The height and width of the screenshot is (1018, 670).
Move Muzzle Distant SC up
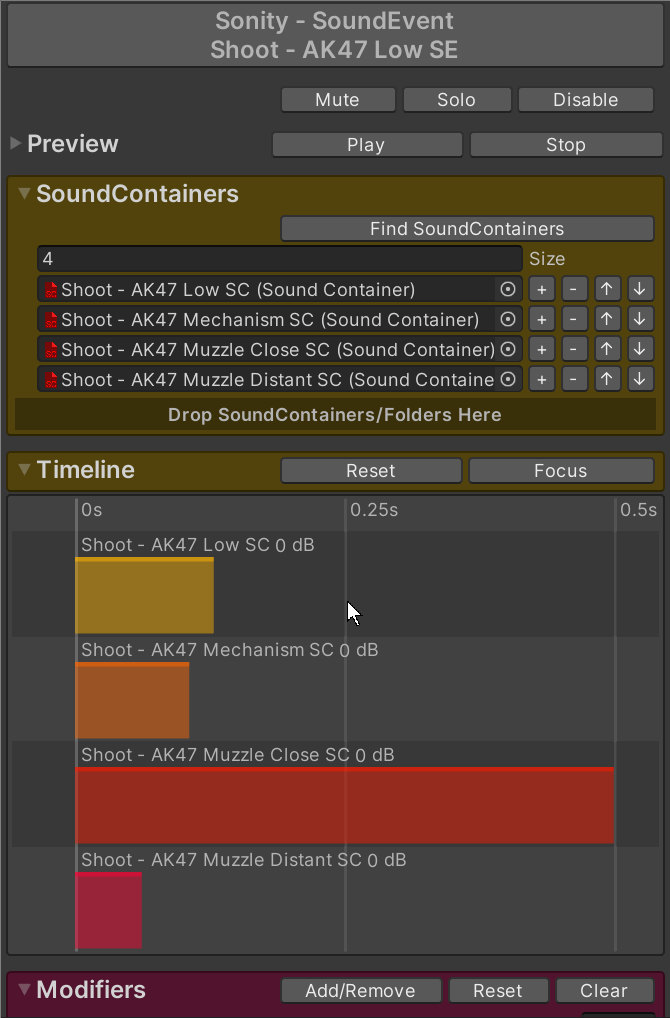tap(607, 379)
